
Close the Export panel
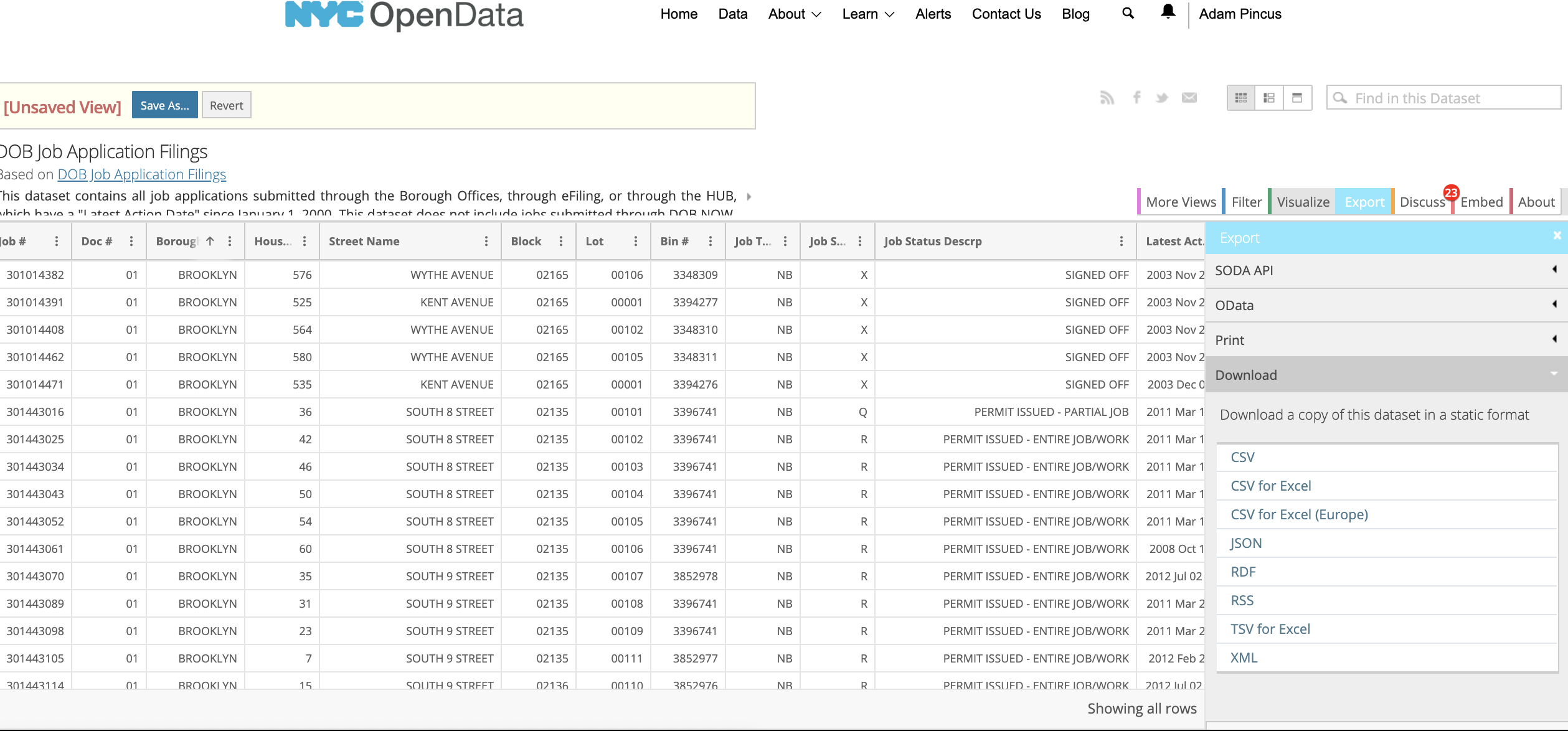tap(1557, 235)
